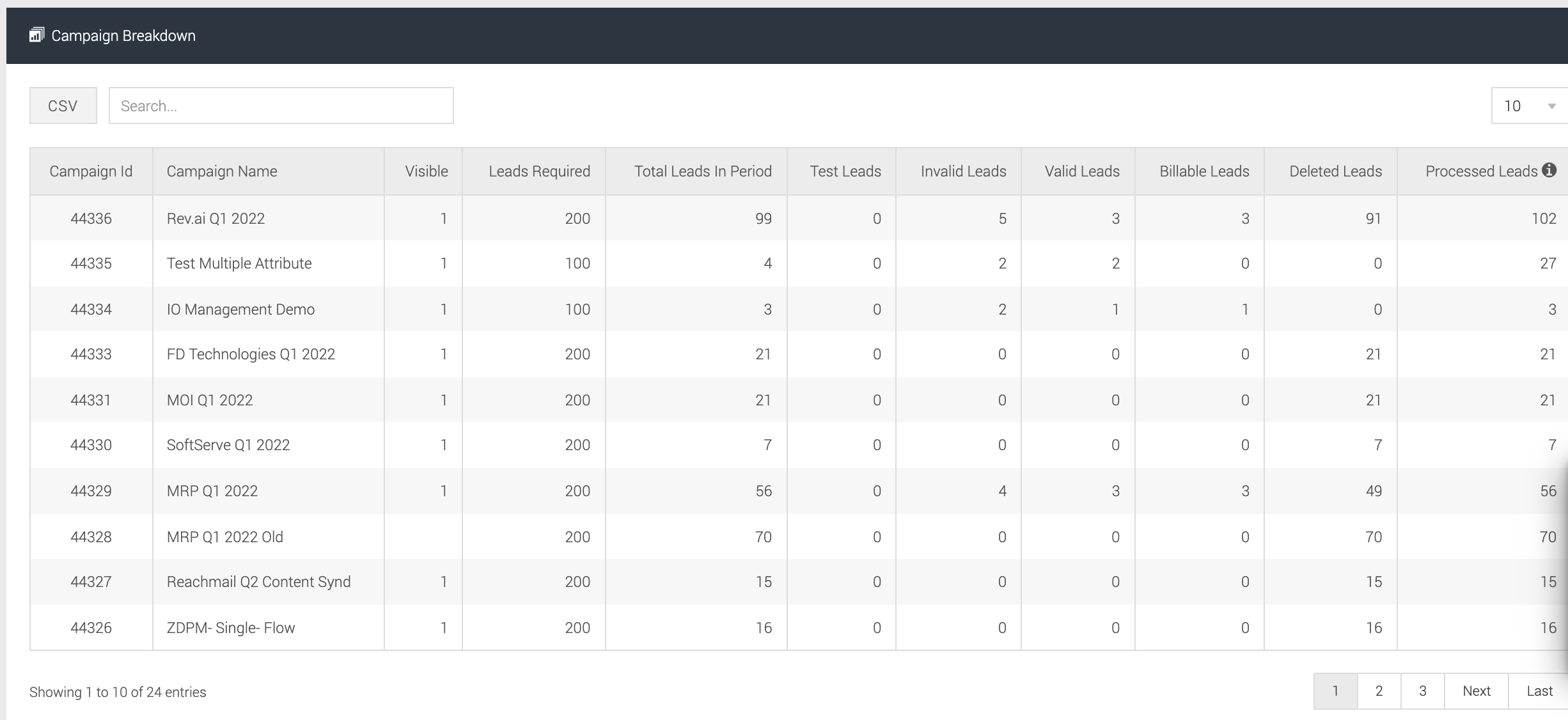Image resolution: width=1568 pixels, height=720 pixels.
Task: Go to page 2 of the table
Action: [x=1379, y=691]
